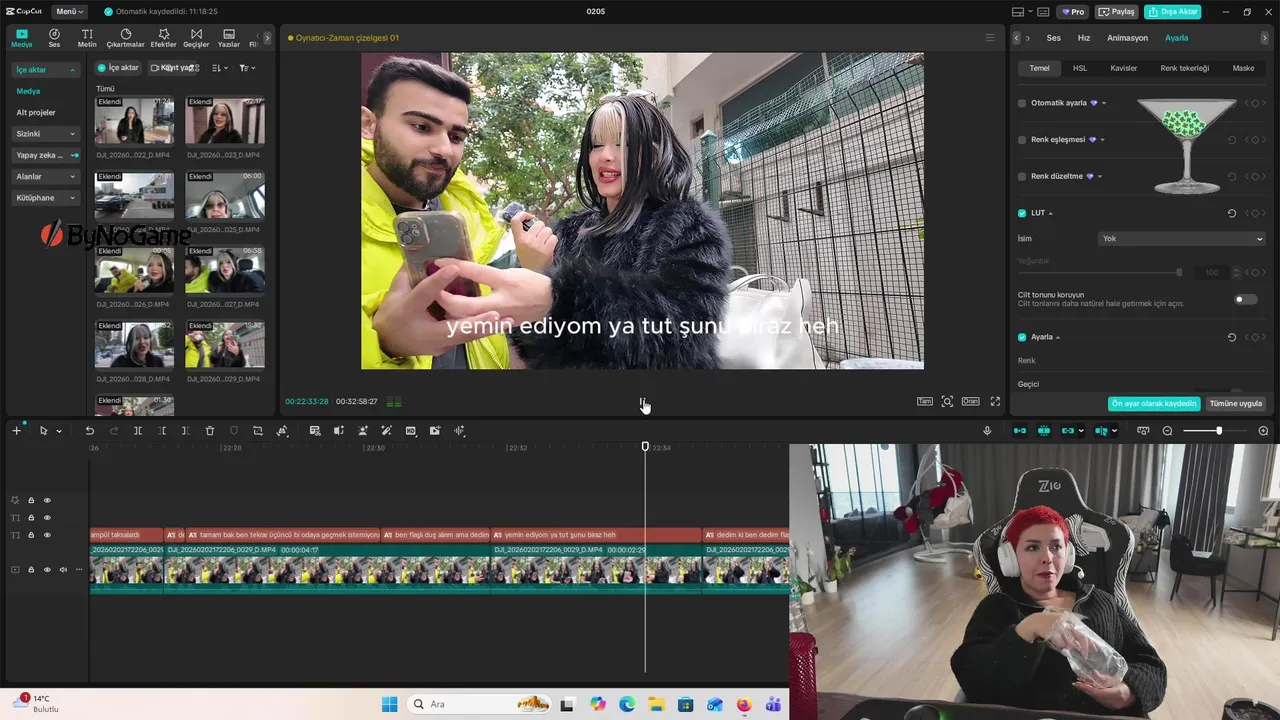Click the crop/rotate clip icon in timeline toolbar

[x=258, y=431]
